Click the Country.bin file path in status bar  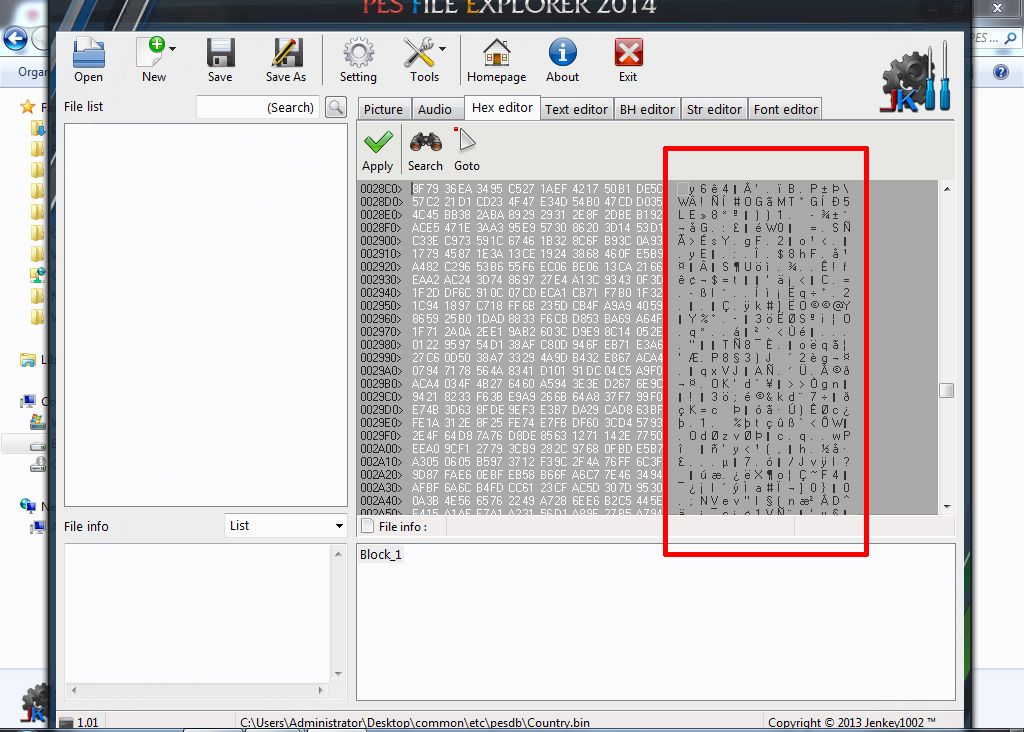click(415, 723)
